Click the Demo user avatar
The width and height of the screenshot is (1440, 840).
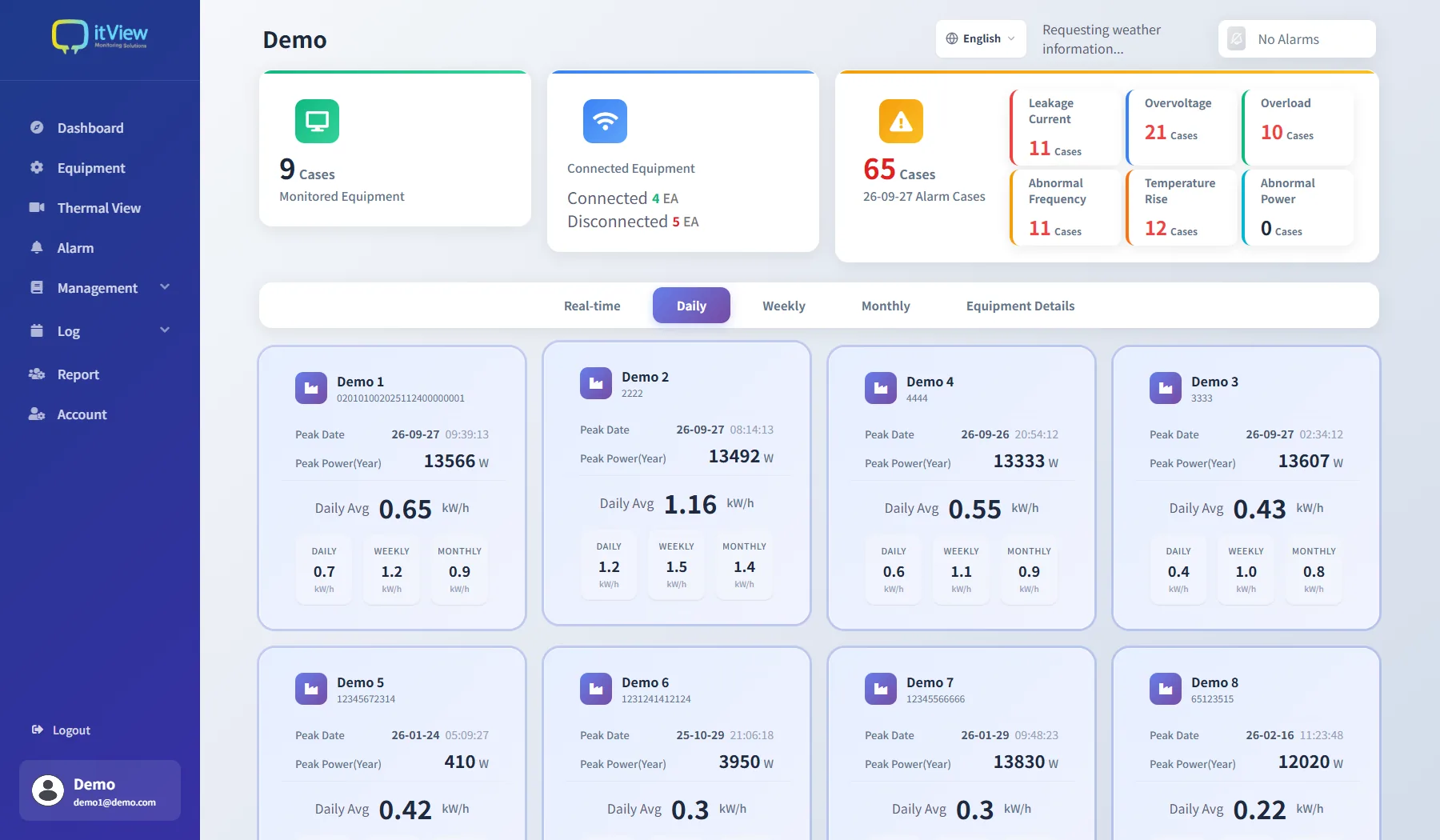[x=48, y=790]
